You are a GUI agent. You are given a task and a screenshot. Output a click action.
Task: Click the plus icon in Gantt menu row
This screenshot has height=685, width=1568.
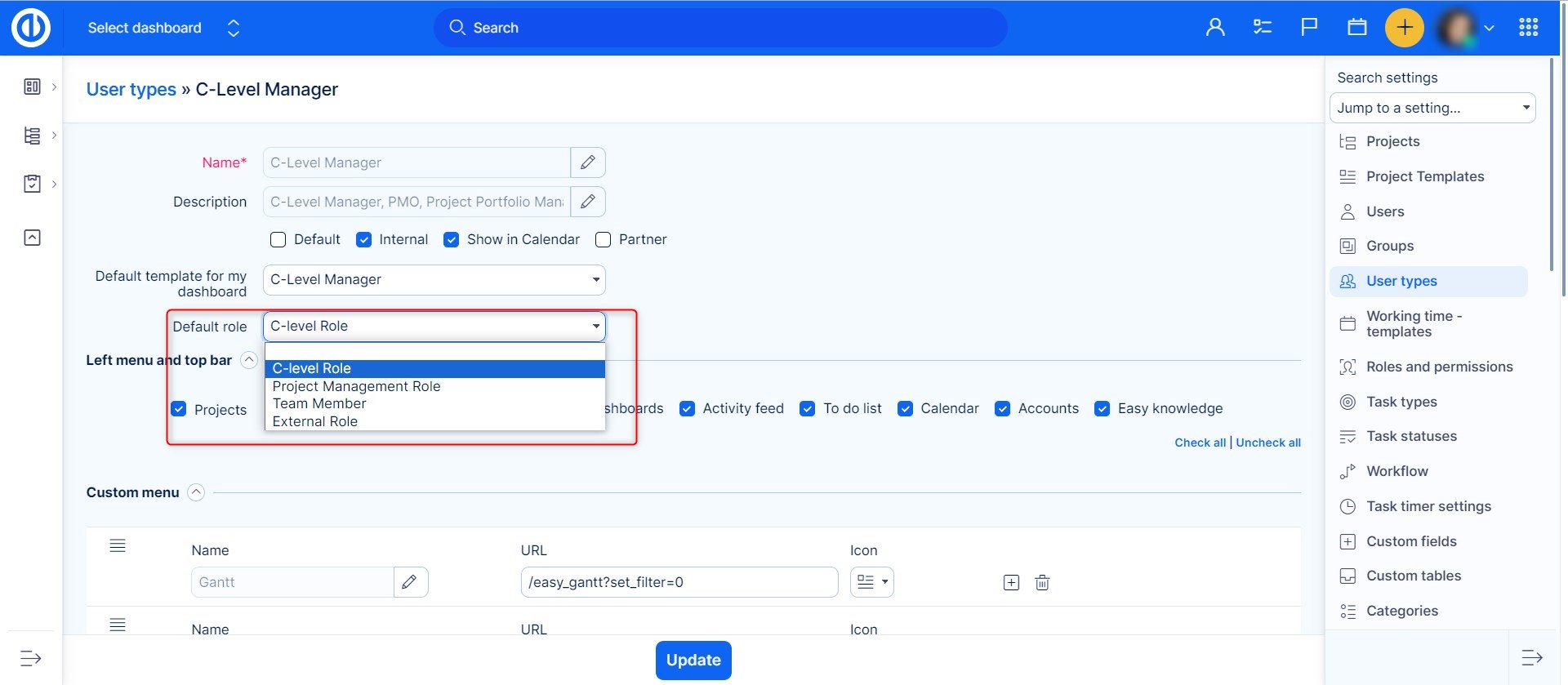pyautogui.click(x=1011, y=582)
